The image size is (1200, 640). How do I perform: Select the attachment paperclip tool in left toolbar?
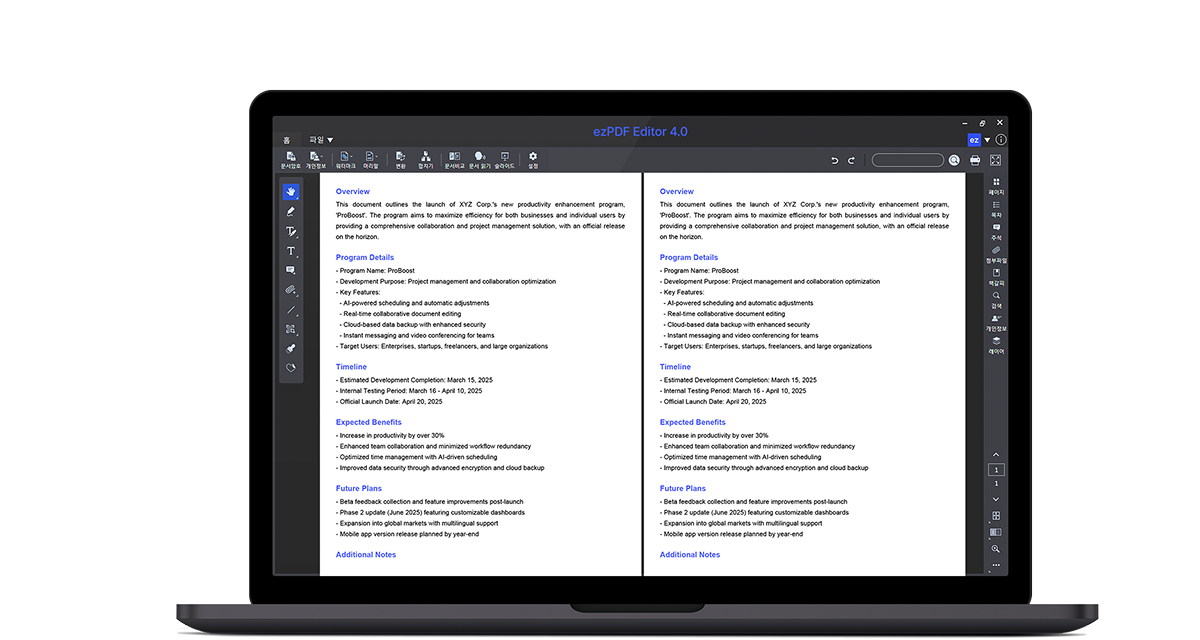(291, 290)
